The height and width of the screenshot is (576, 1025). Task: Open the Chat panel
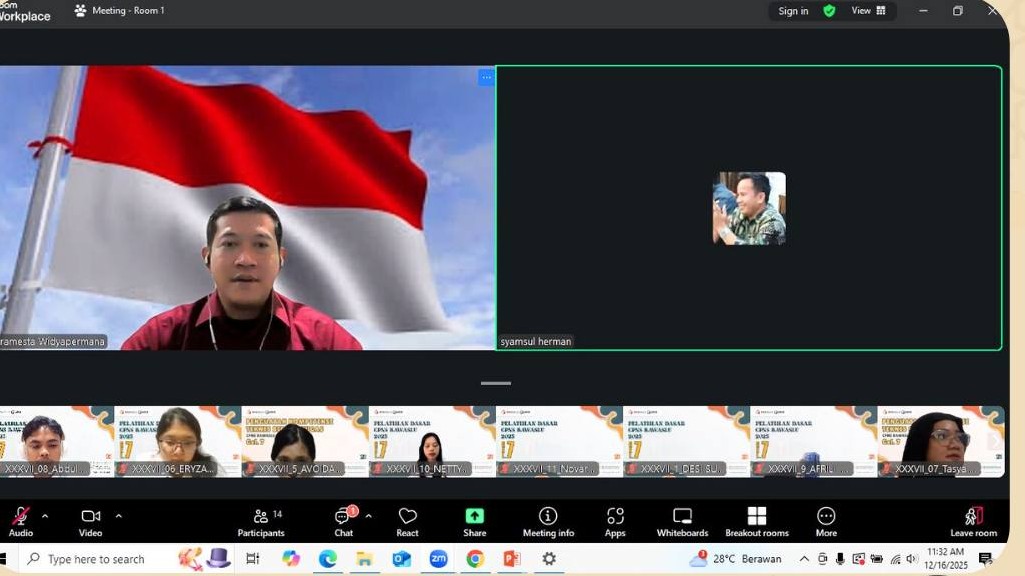pyautogui.click(x=343, y=521)
